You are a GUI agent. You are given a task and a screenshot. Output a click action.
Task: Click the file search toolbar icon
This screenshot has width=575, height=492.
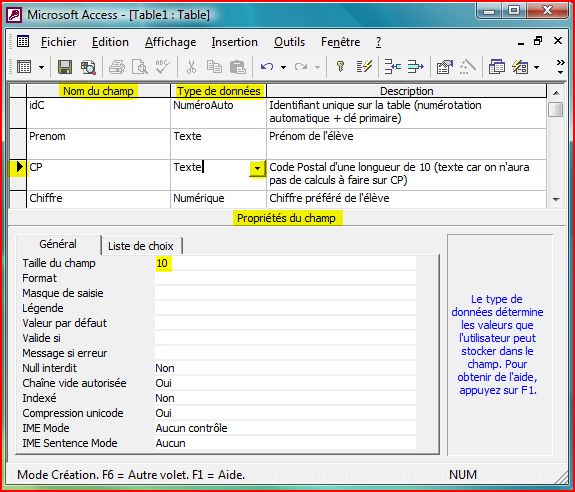click(88, 67)
